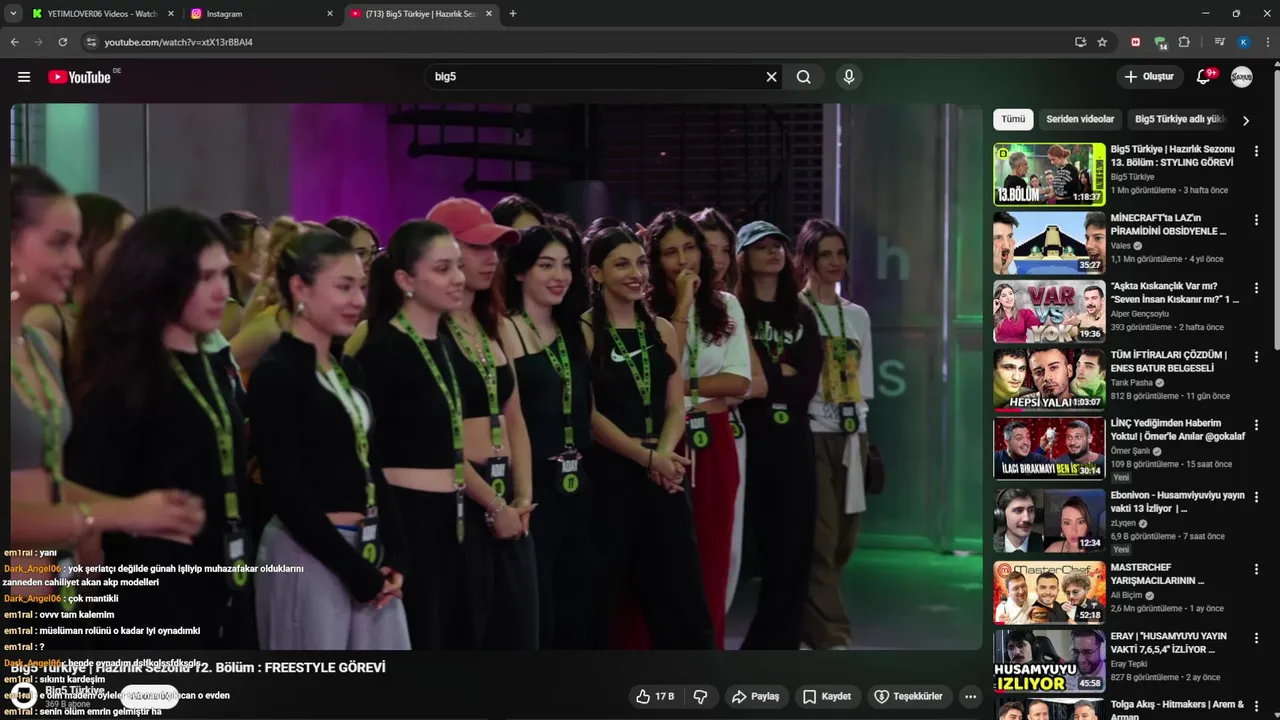Image resolution: width=1280 pixels, height=720 pixels.
Task: Show more filter chips with right arrow
Action: 1246,120
